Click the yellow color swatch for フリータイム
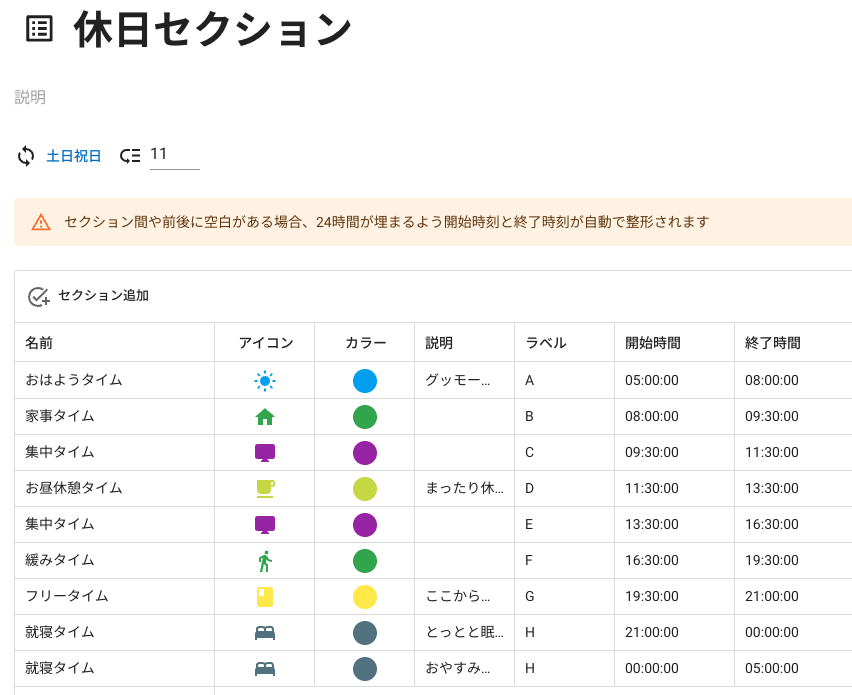The image size is (852, 695). [x=365, y=597]
